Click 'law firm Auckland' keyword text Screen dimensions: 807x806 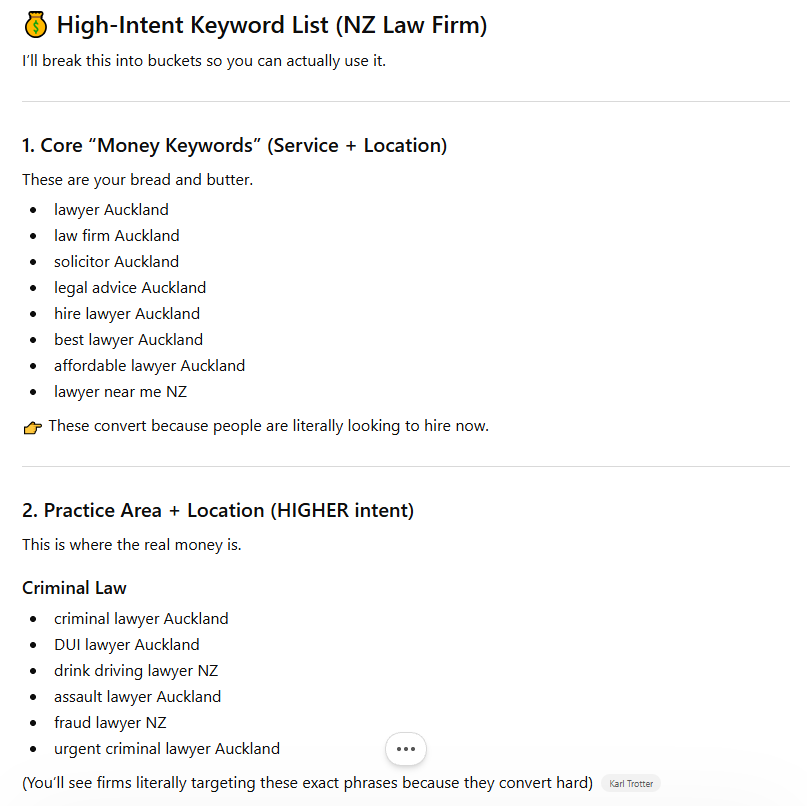pyautogui.click(x=117, y=236)
